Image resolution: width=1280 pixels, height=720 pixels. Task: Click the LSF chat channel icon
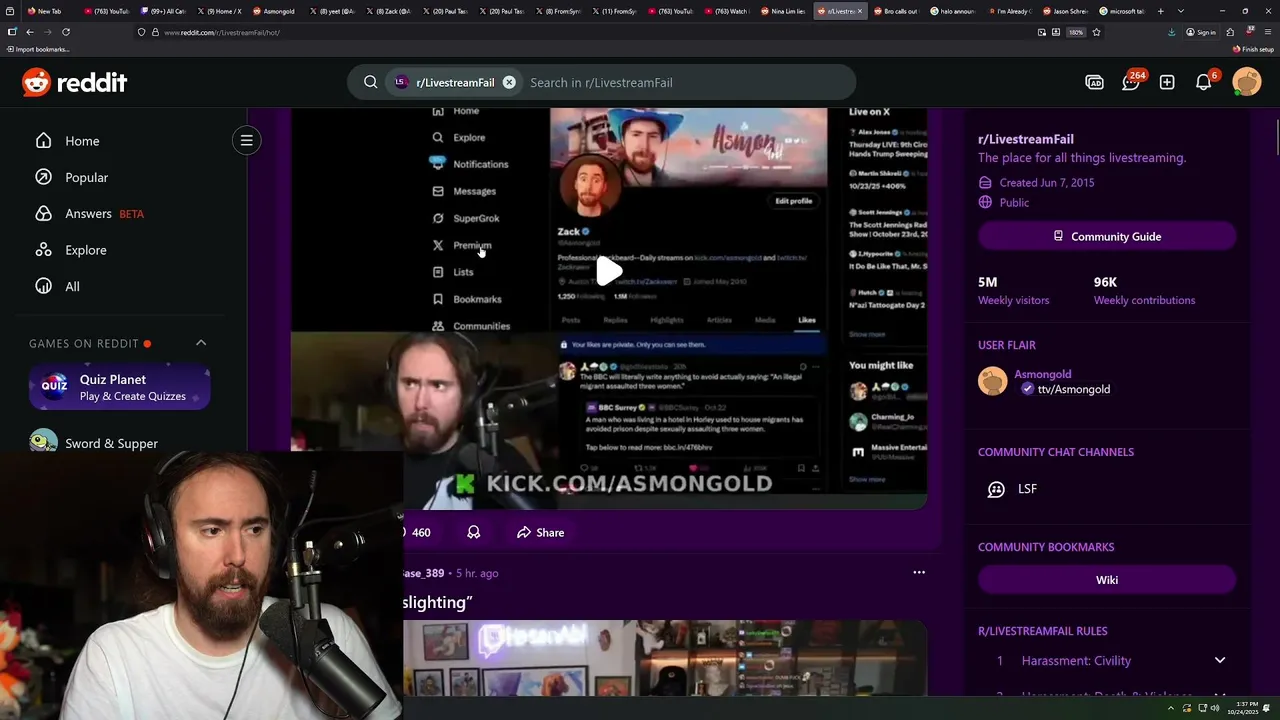[996, 489]
